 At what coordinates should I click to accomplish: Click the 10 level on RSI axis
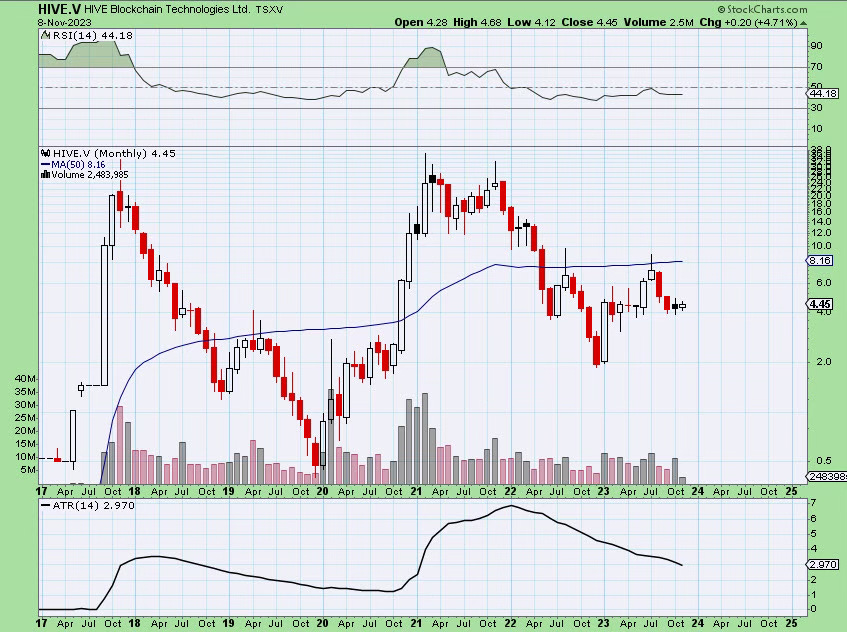coord(816,129)
